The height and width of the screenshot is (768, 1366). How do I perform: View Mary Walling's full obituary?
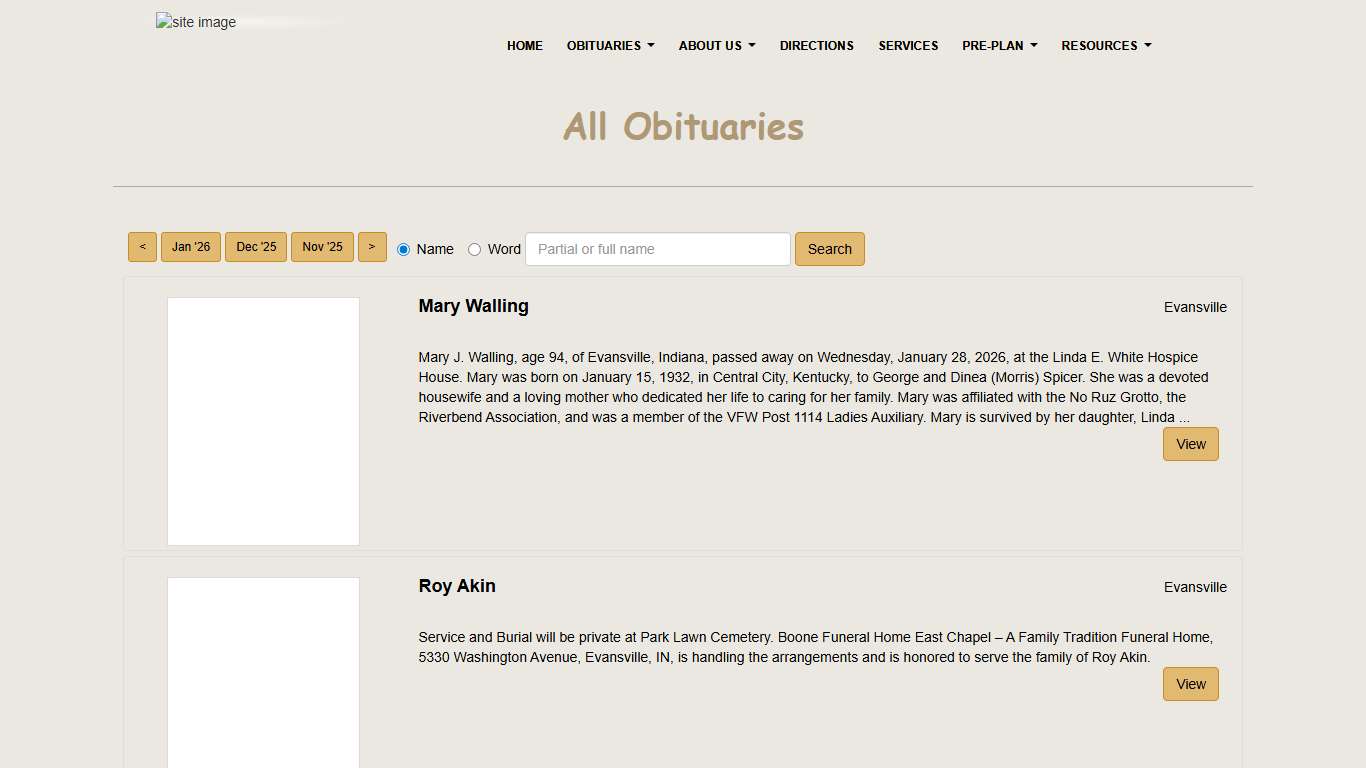(x=1190, y=443)
